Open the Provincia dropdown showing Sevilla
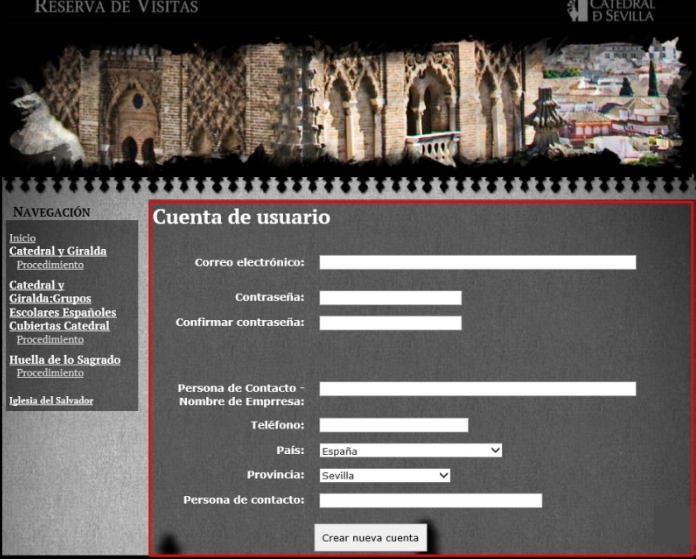 click(385, 475)
